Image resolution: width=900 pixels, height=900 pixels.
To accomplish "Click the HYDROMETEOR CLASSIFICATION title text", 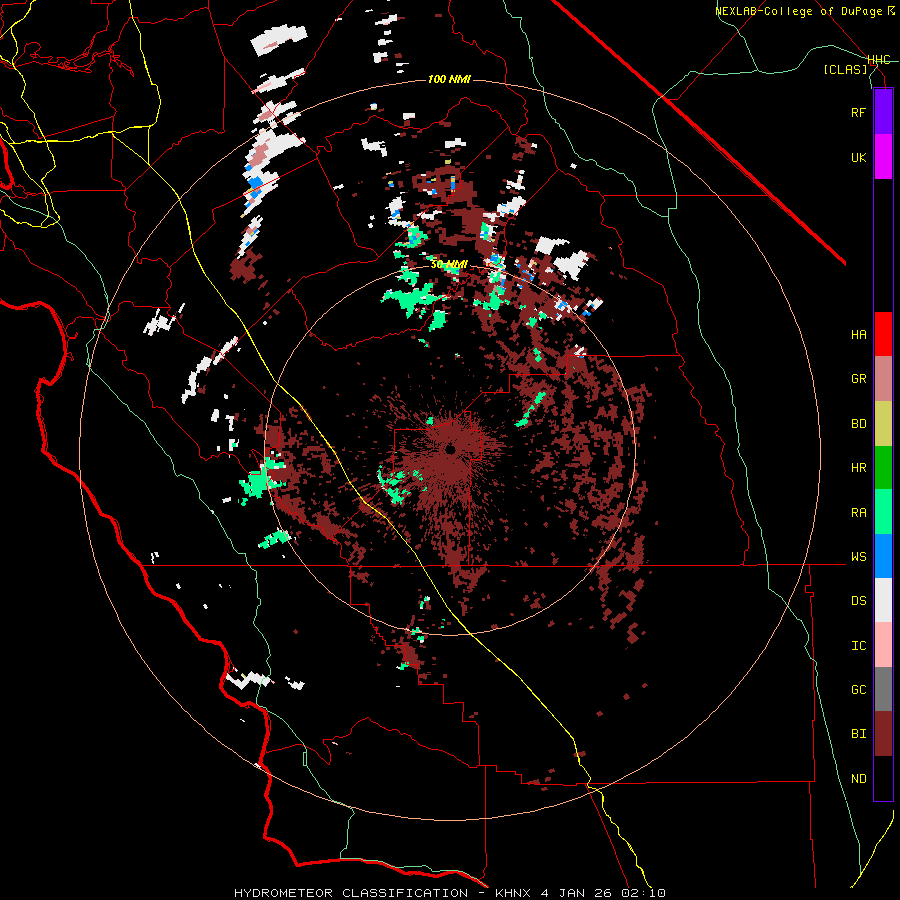I will tap(351, 893).
